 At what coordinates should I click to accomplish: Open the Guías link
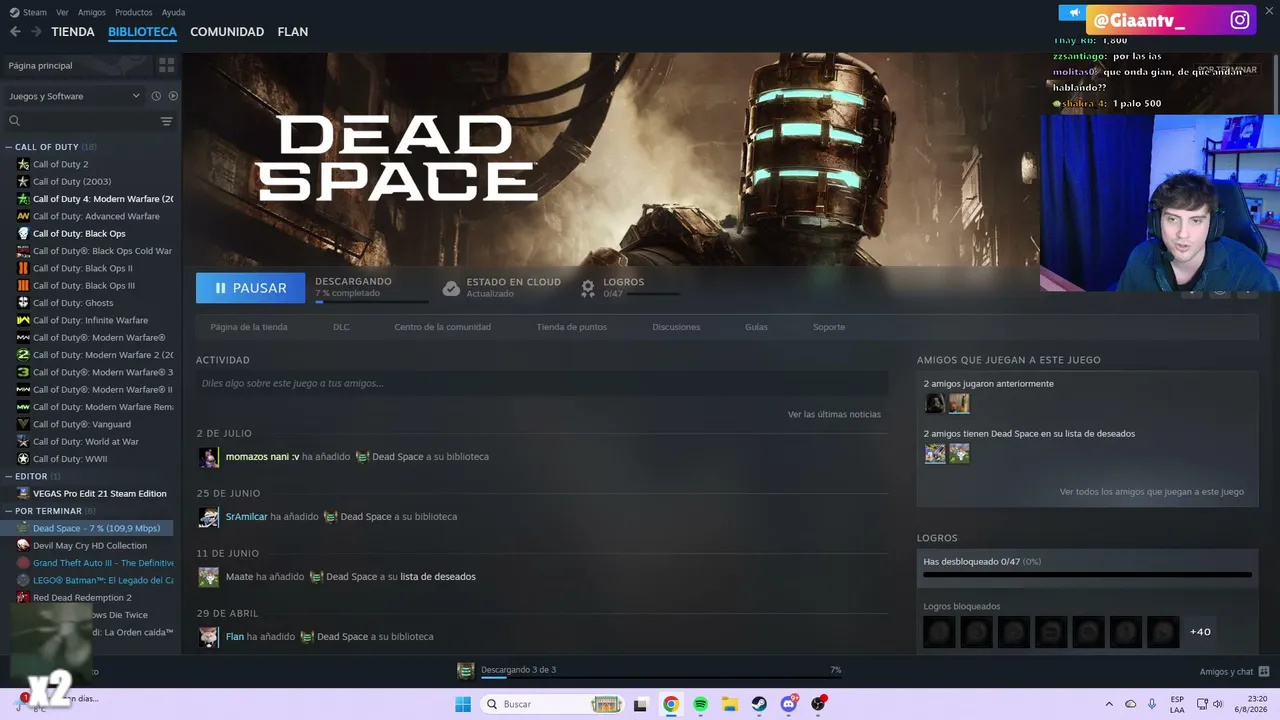pos(756,327)
